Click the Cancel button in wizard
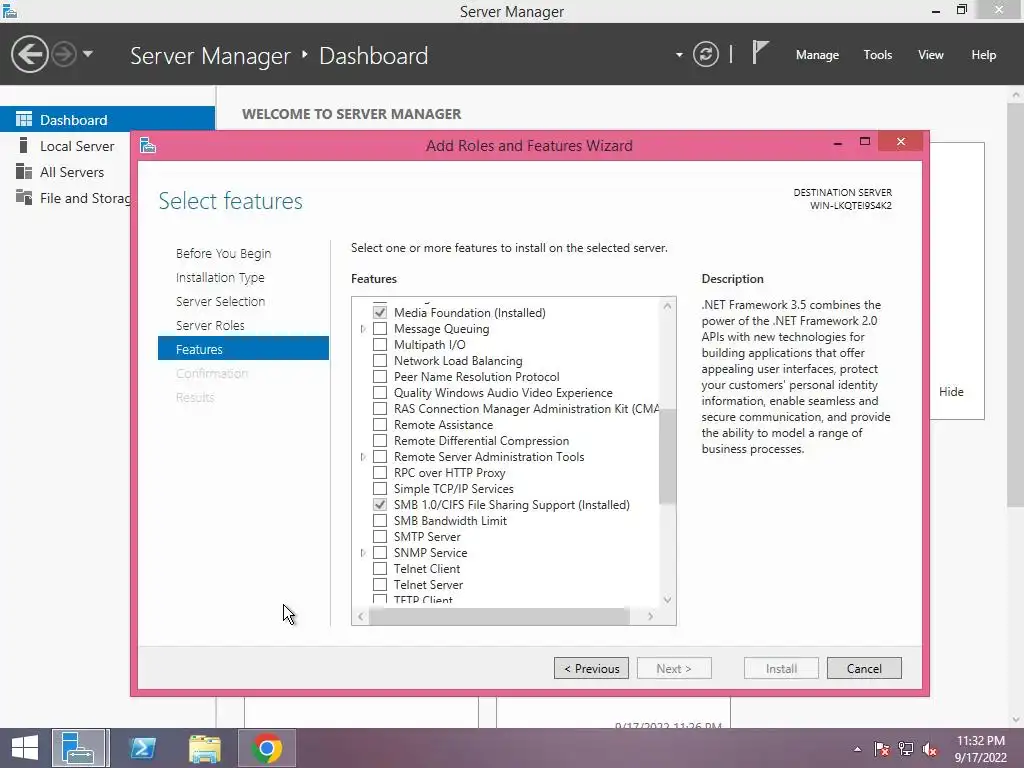This screenshot has height=768, width=1024. click(864, 668)
